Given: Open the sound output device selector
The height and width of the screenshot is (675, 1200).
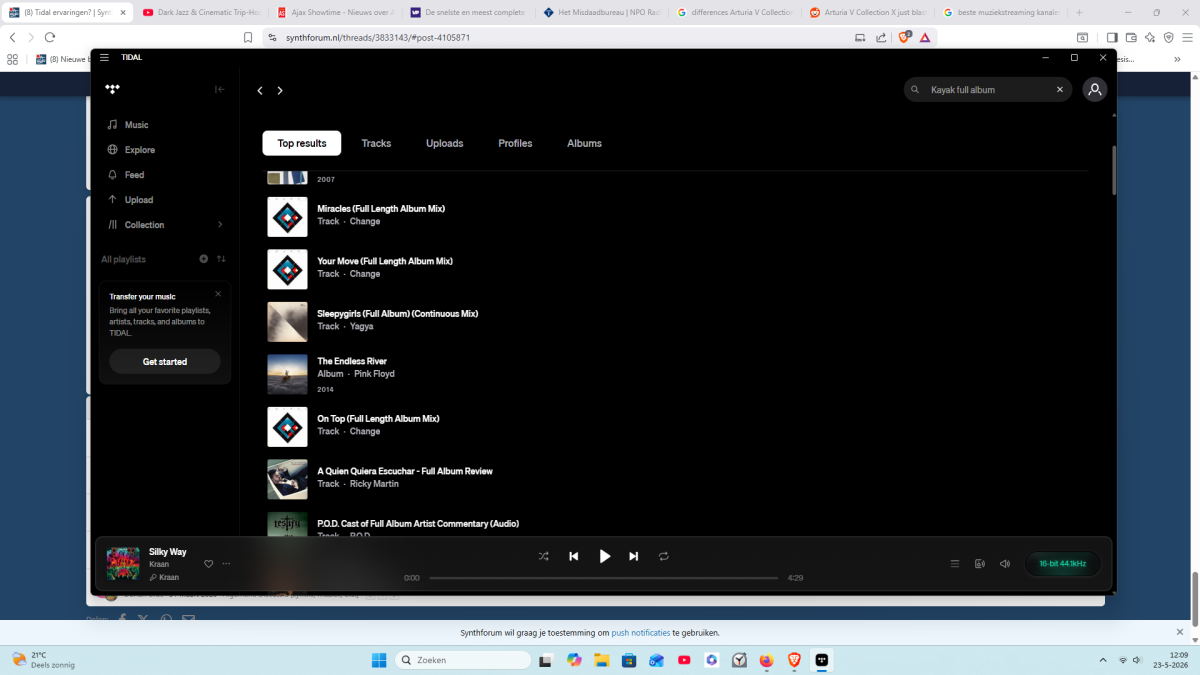Looking at the screenshot, I should [980, 564].
